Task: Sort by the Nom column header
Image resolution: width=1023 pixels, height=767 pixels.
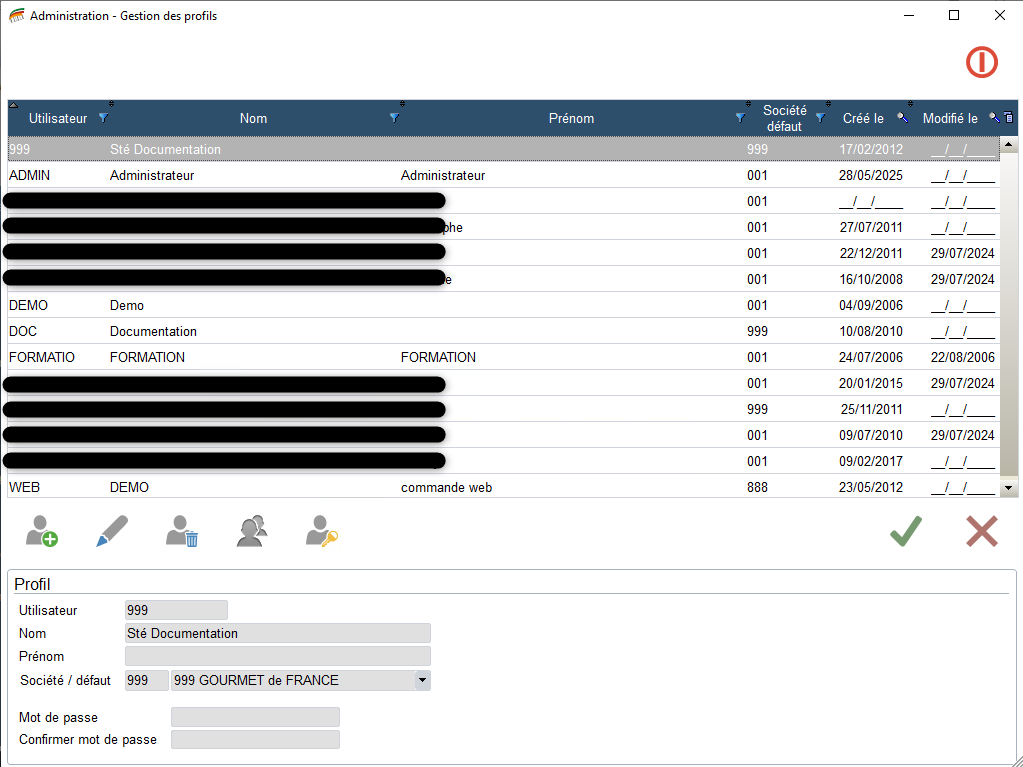Action: (253, 118)
